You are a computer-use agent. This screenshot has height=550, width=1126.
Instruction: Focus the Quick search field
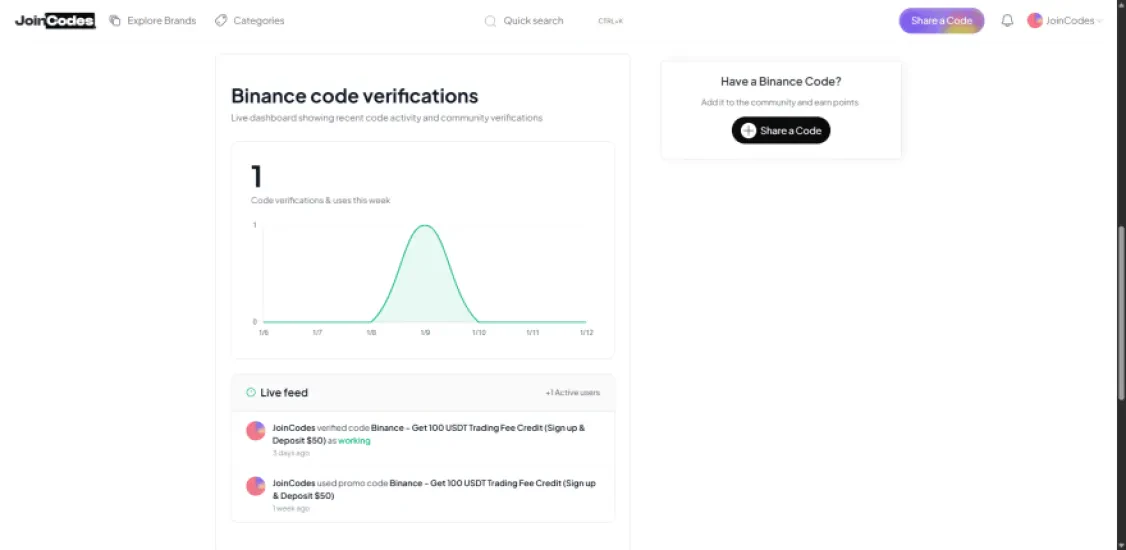(x=554, y=21)
